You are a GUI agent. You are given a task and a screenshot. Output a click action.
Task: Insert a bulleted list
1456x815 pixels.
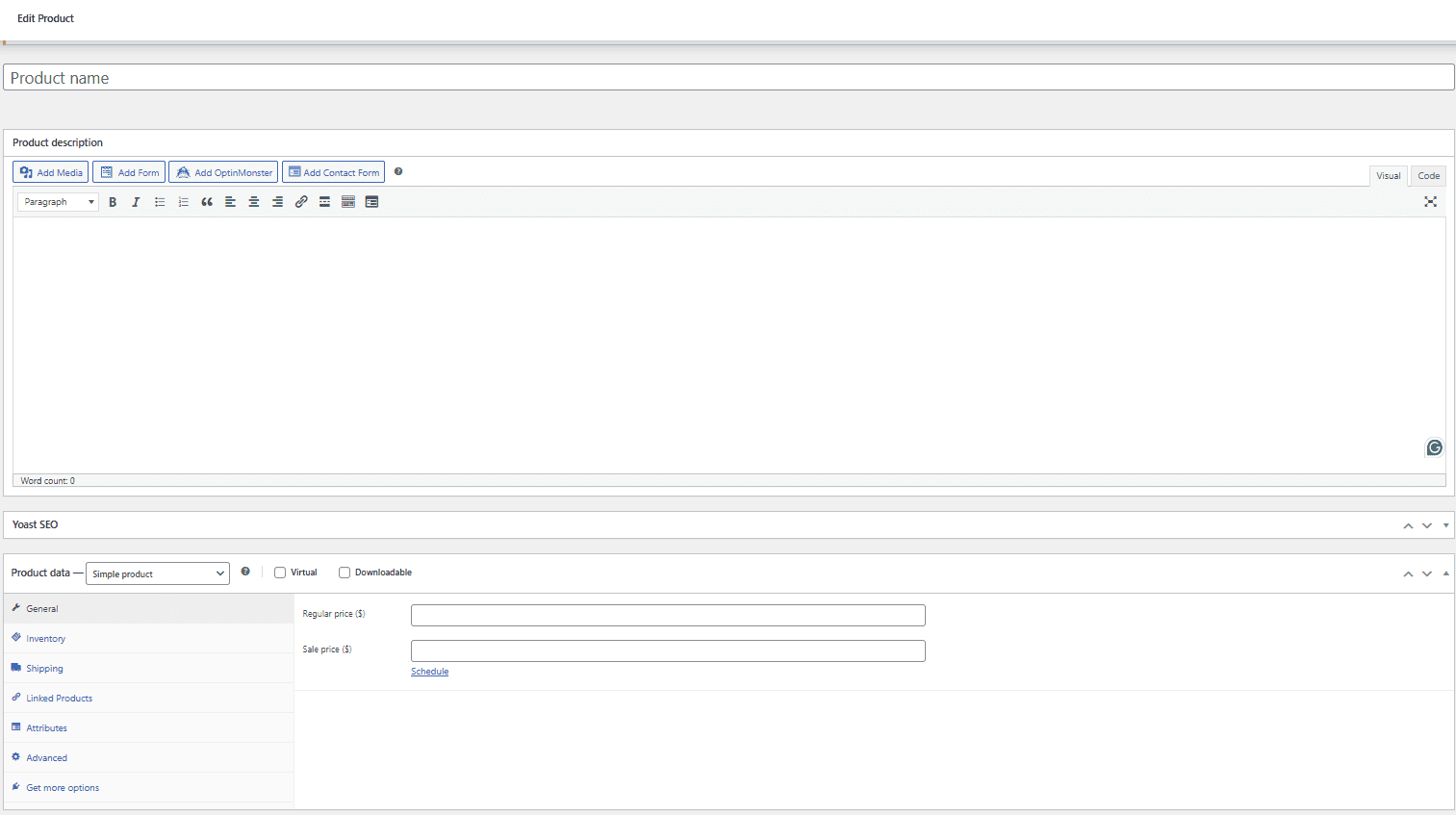click(x=159, y=201)
